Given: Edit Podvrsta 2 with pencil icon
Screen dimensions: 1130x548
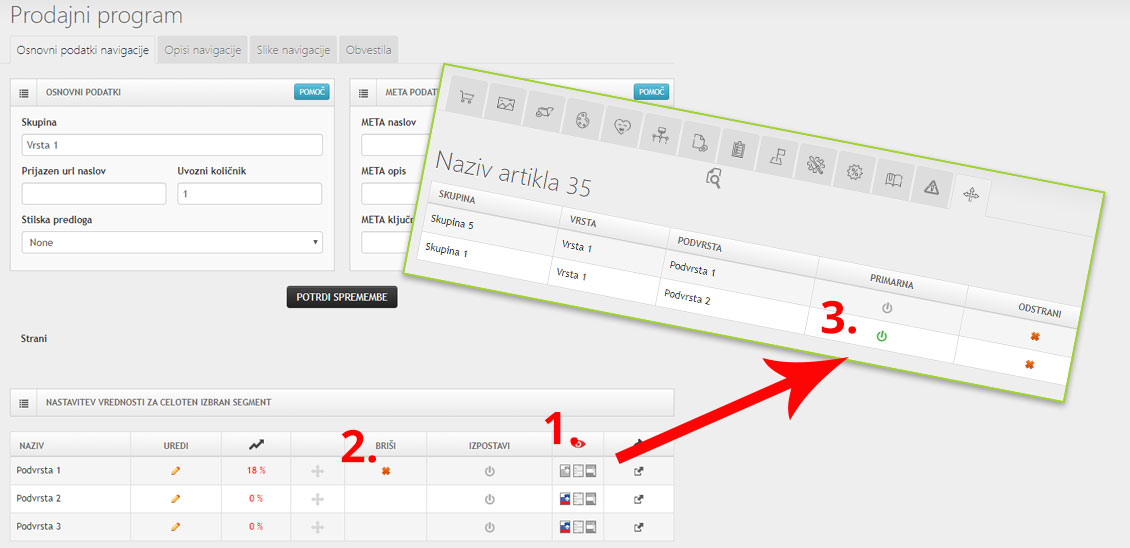Looking at the screenshot, I should [175, 498].
